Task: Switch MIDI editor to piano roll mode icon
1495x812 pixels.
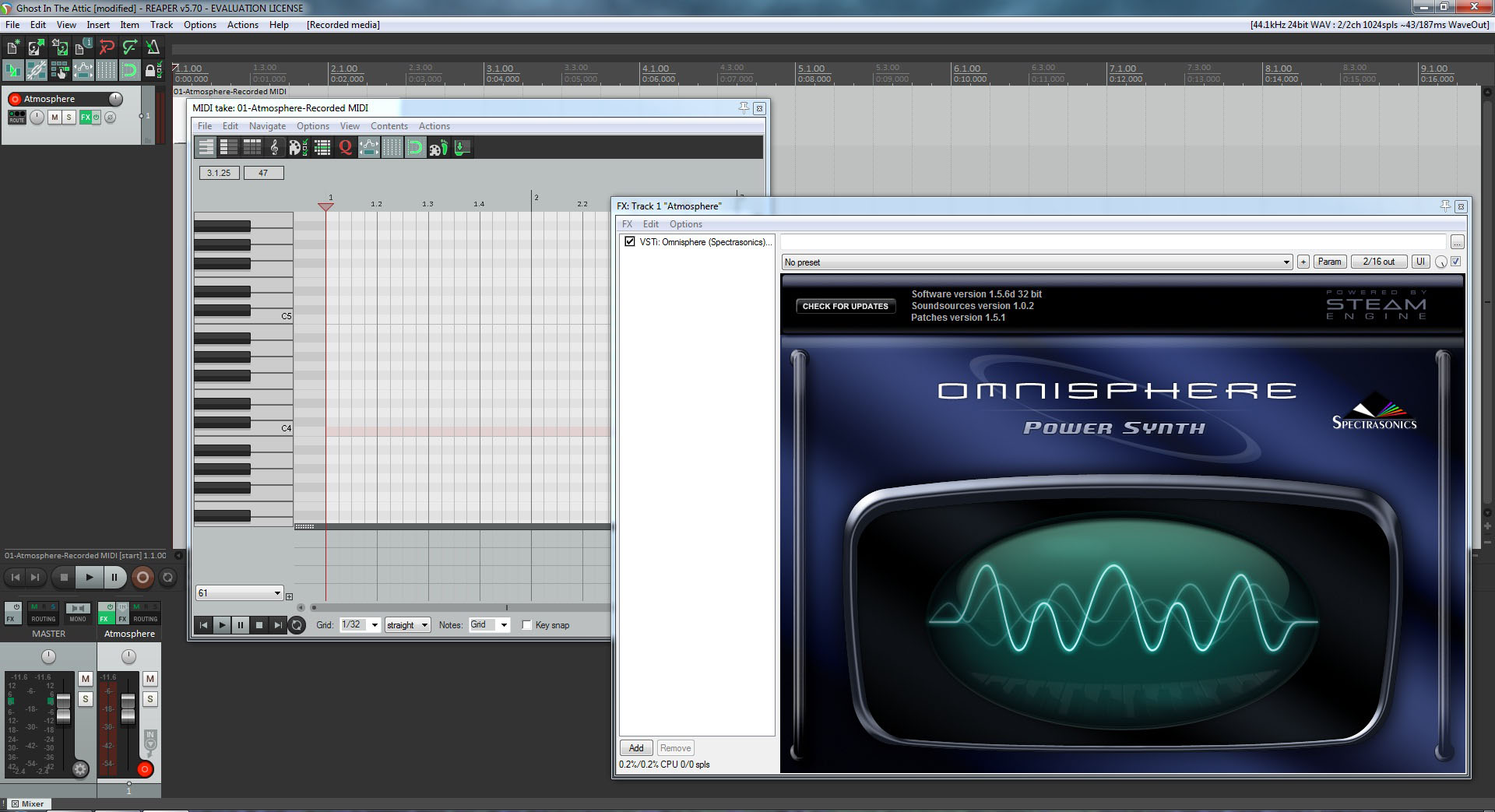Action: (x=206, y=147)
